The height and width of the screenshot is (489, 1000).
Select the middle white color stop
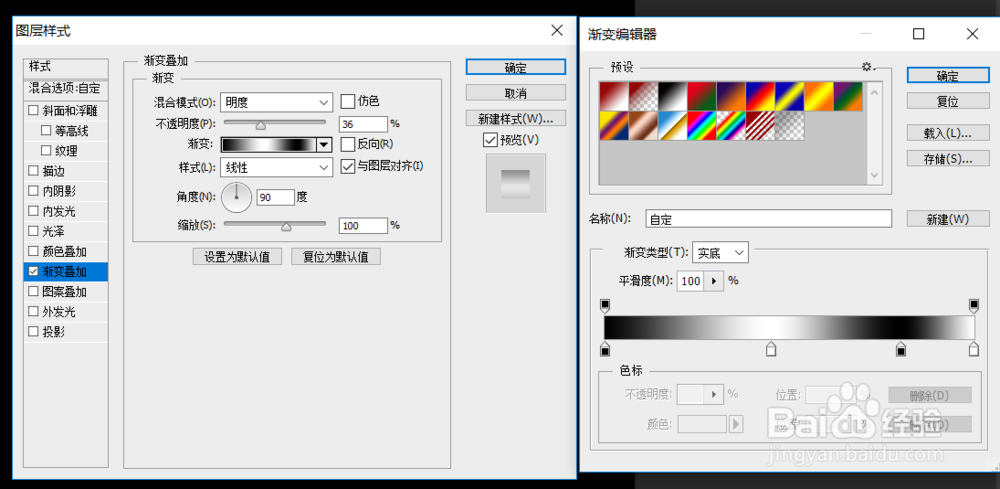[771, 349]
